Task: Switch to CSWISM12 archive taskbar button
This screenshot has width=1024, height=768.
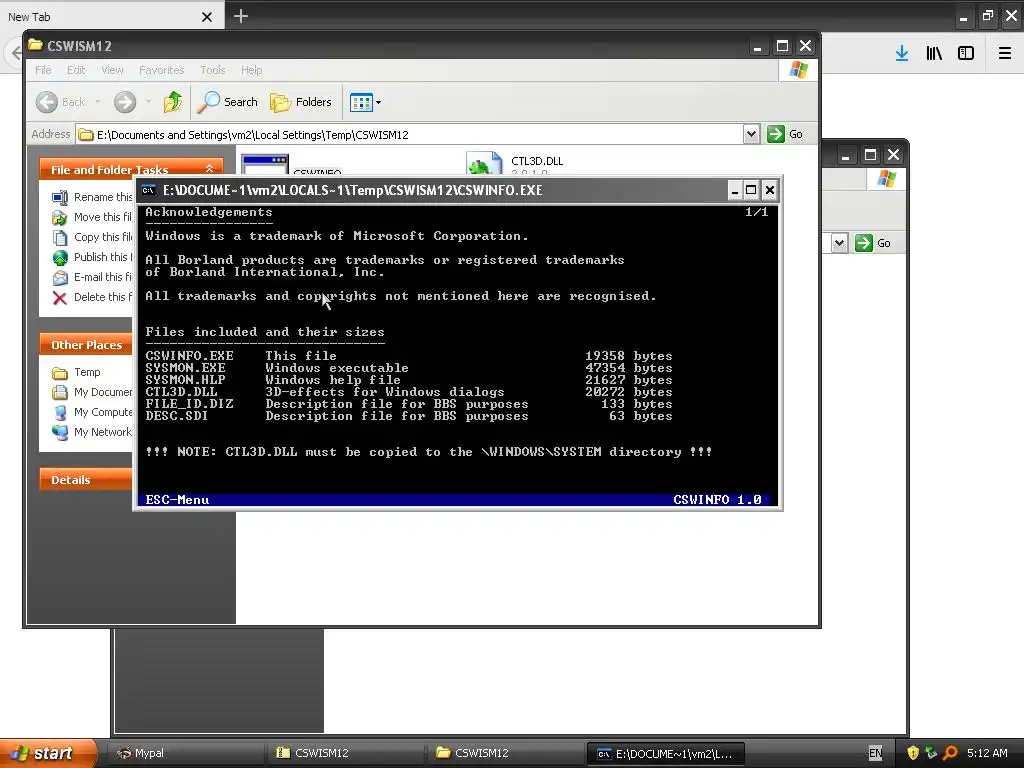Action: click(344, 753)
